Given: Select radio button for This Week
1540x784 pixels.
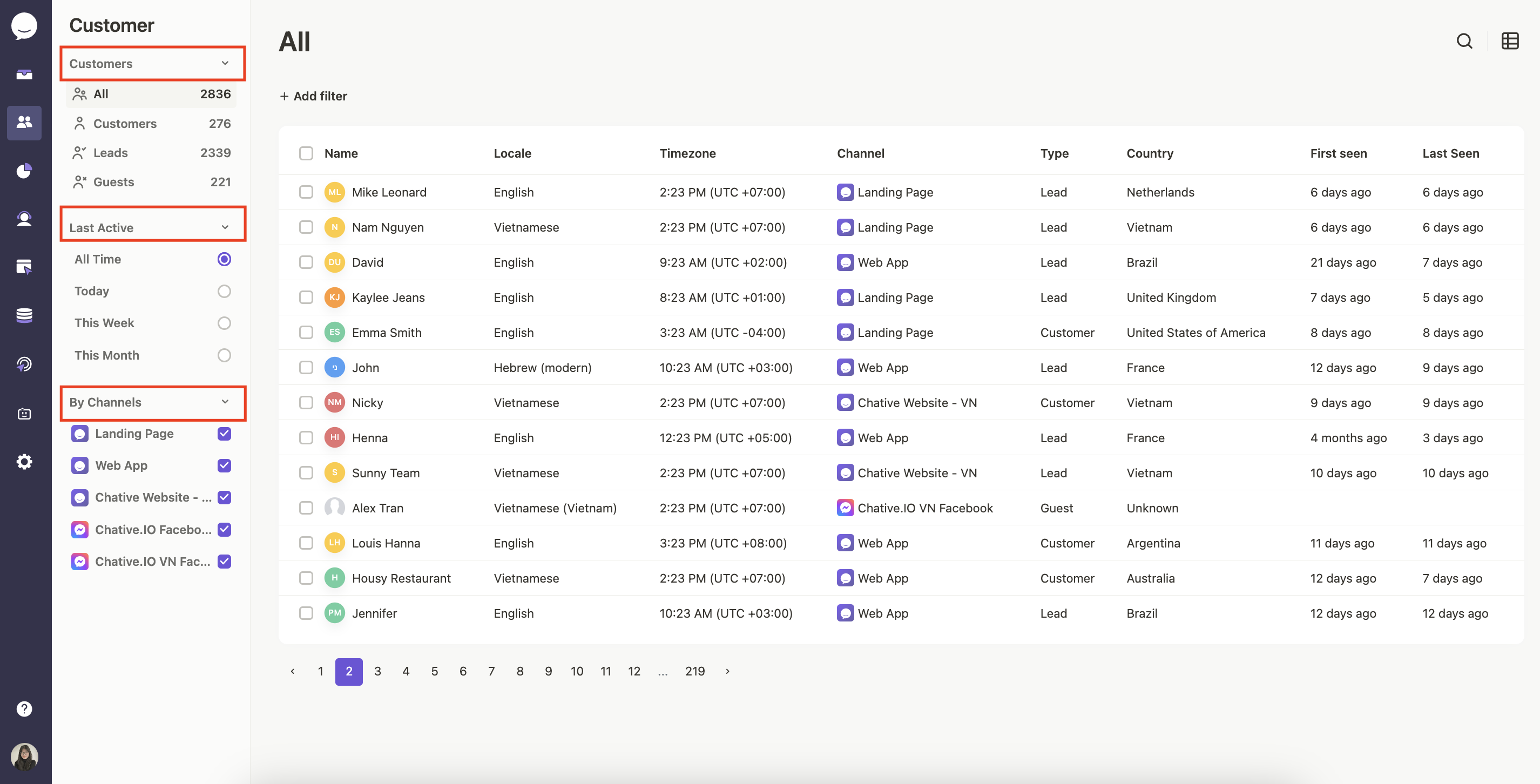Looking at the screenshot, I should tap(224, 322).
